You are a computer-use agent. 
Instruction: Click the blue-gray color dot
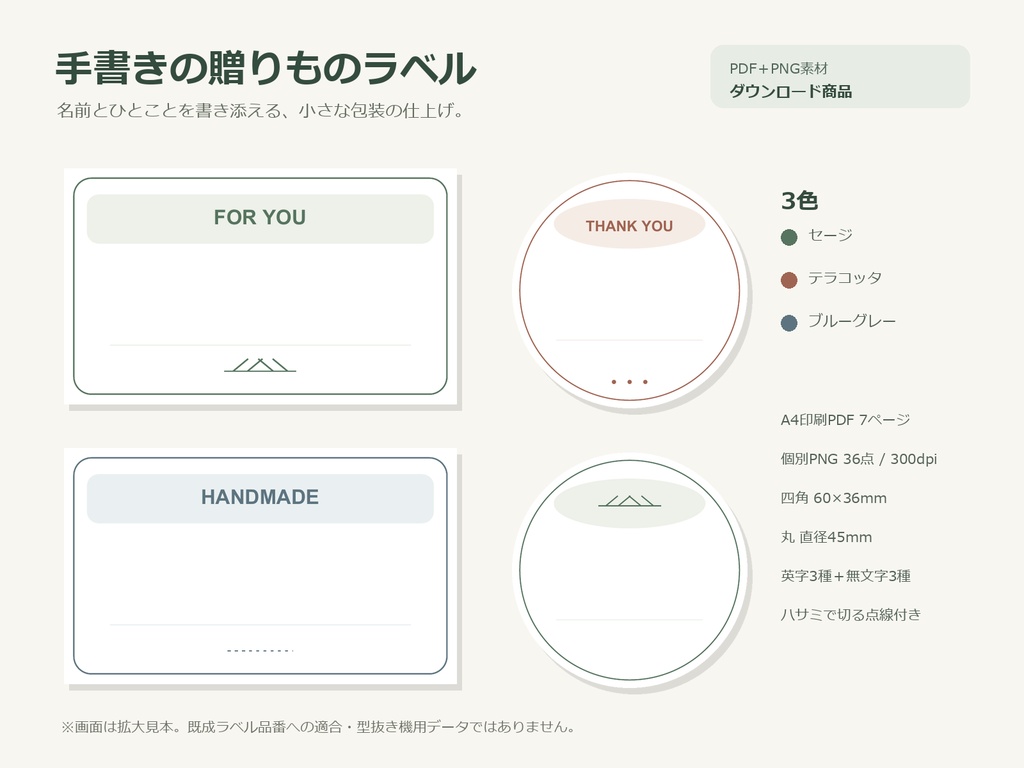[x=789, y=323]
